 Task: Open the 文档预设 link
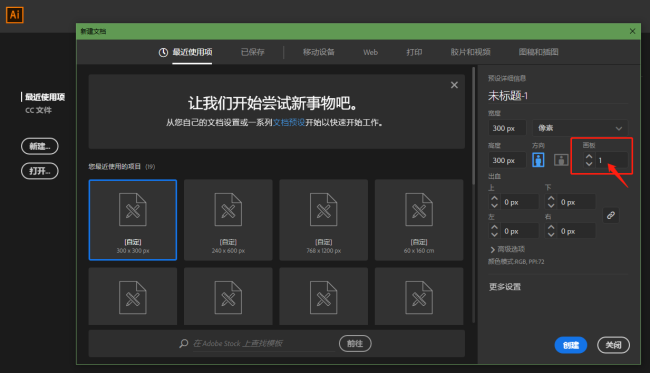(289, 123)
